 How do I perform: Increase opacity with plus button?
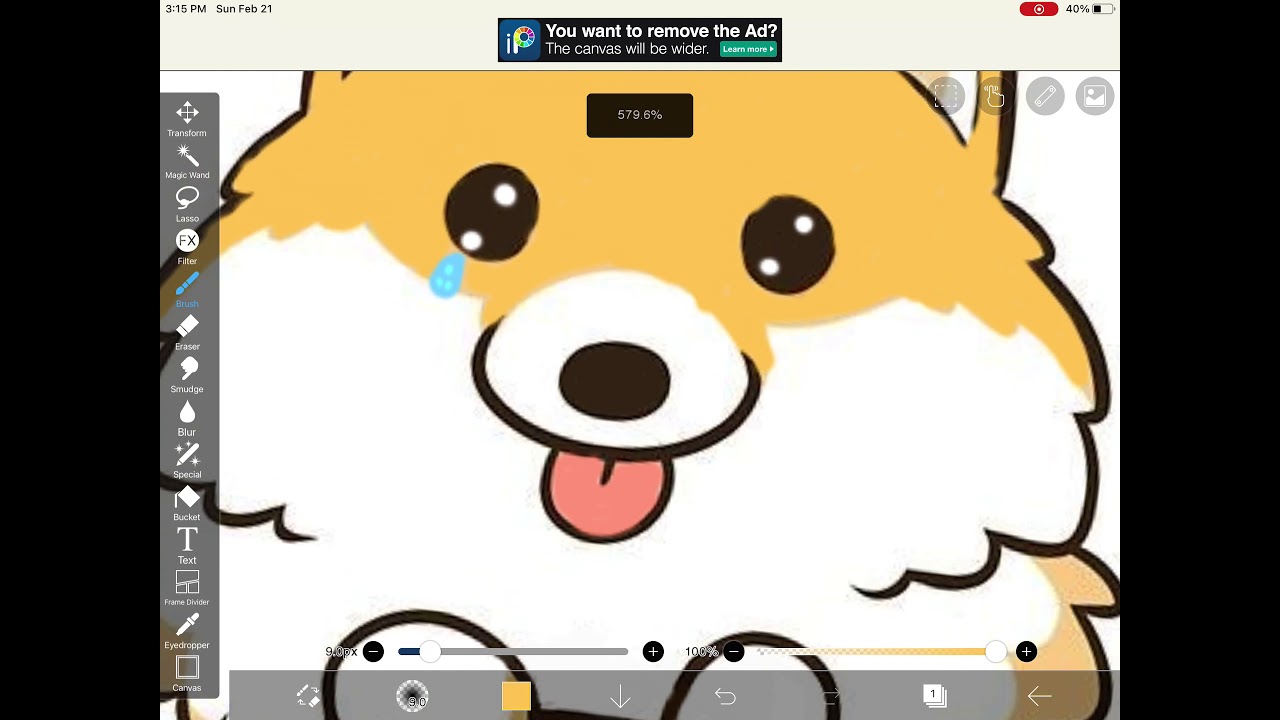[1026, 652]
